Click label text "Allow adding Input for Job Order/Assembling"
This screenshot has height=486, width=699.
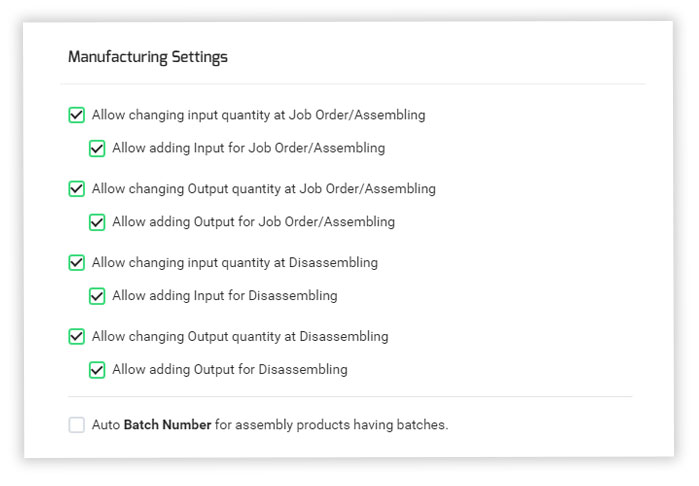[x=248, y=148]
